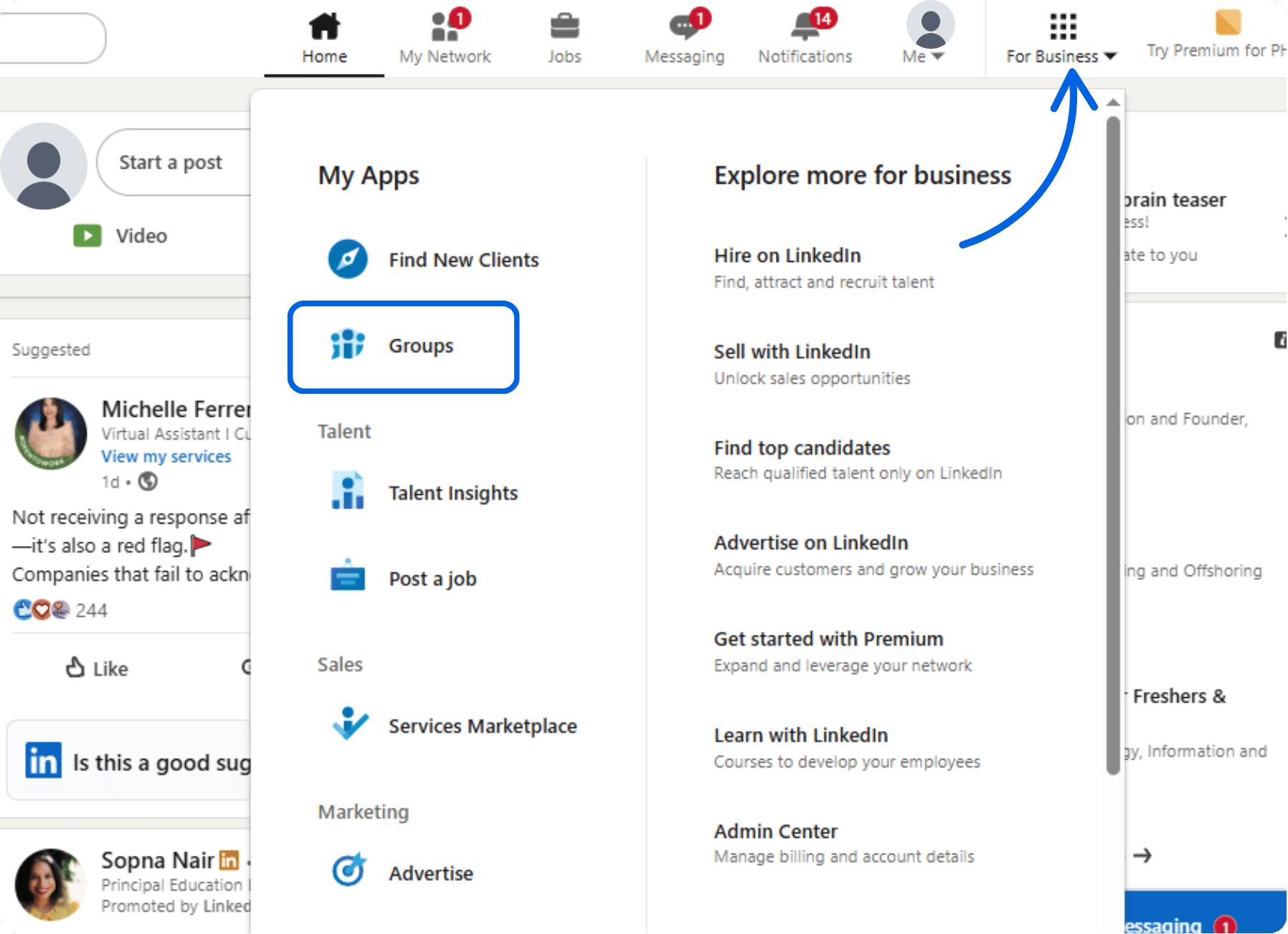The height and width of the screenshot is (934, 1288).
Task: Switch to the Home navigation tab
Action: click(x=323, y=56)
